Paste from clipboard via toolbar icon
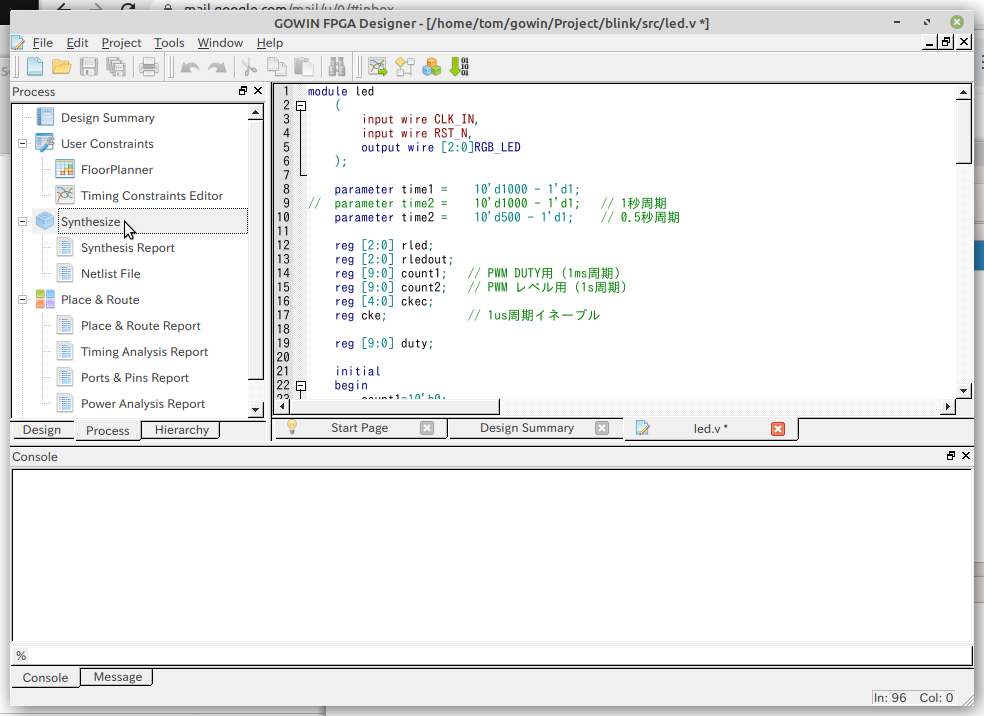 pyautogui.click(x=304, y=67)
